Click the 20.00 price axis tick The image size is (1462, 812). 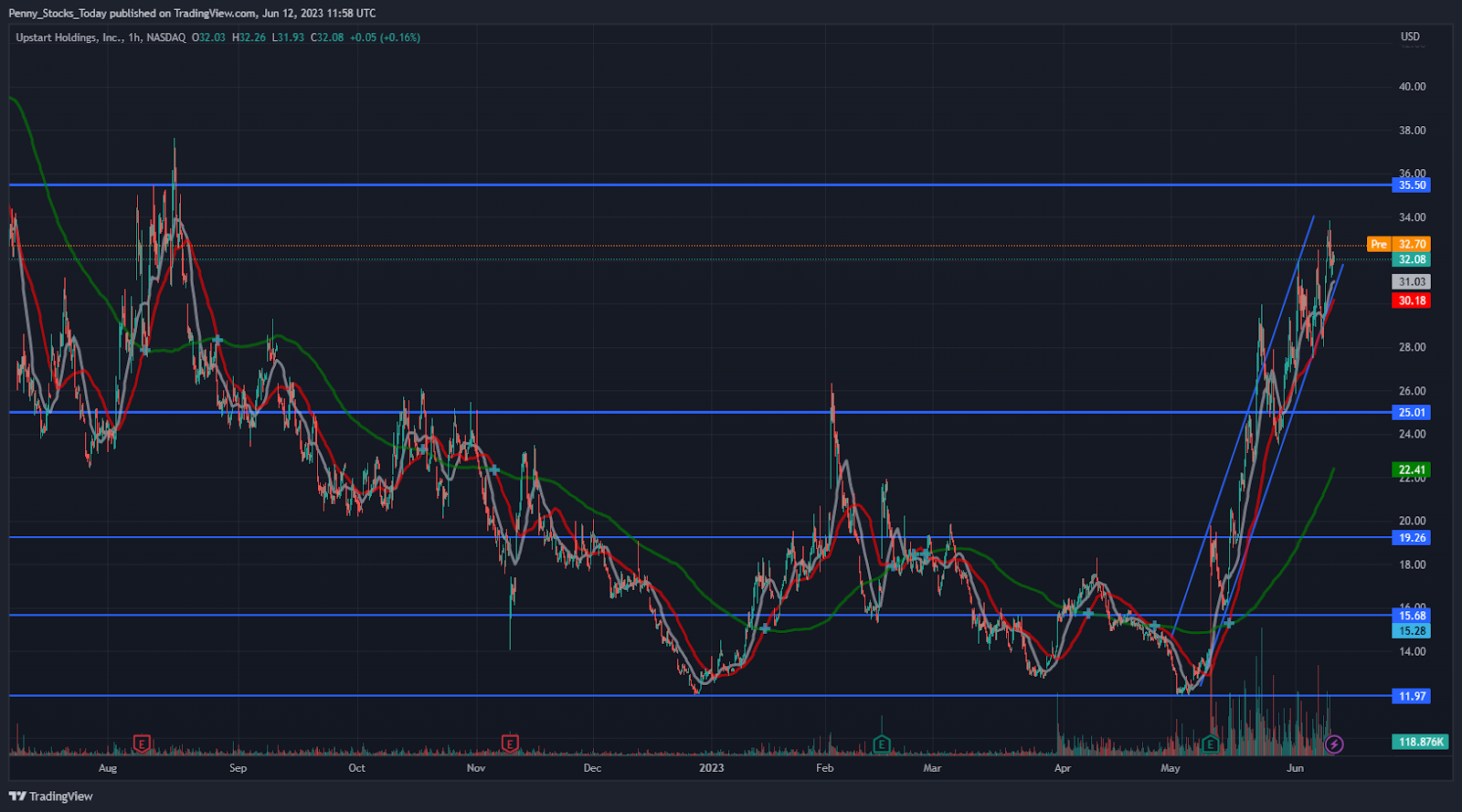[x=1412, y=521]
